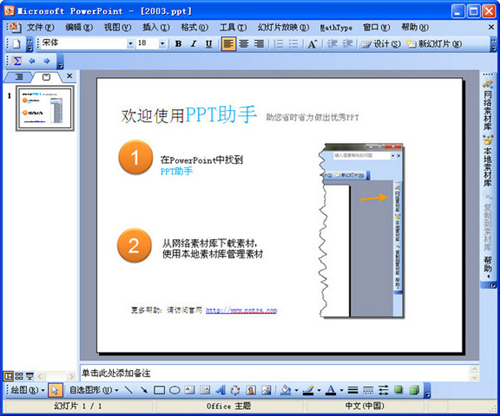Switch to Slide Sorter view icon
This screenshot has width=500, height=416.
(x=19, y=376)
